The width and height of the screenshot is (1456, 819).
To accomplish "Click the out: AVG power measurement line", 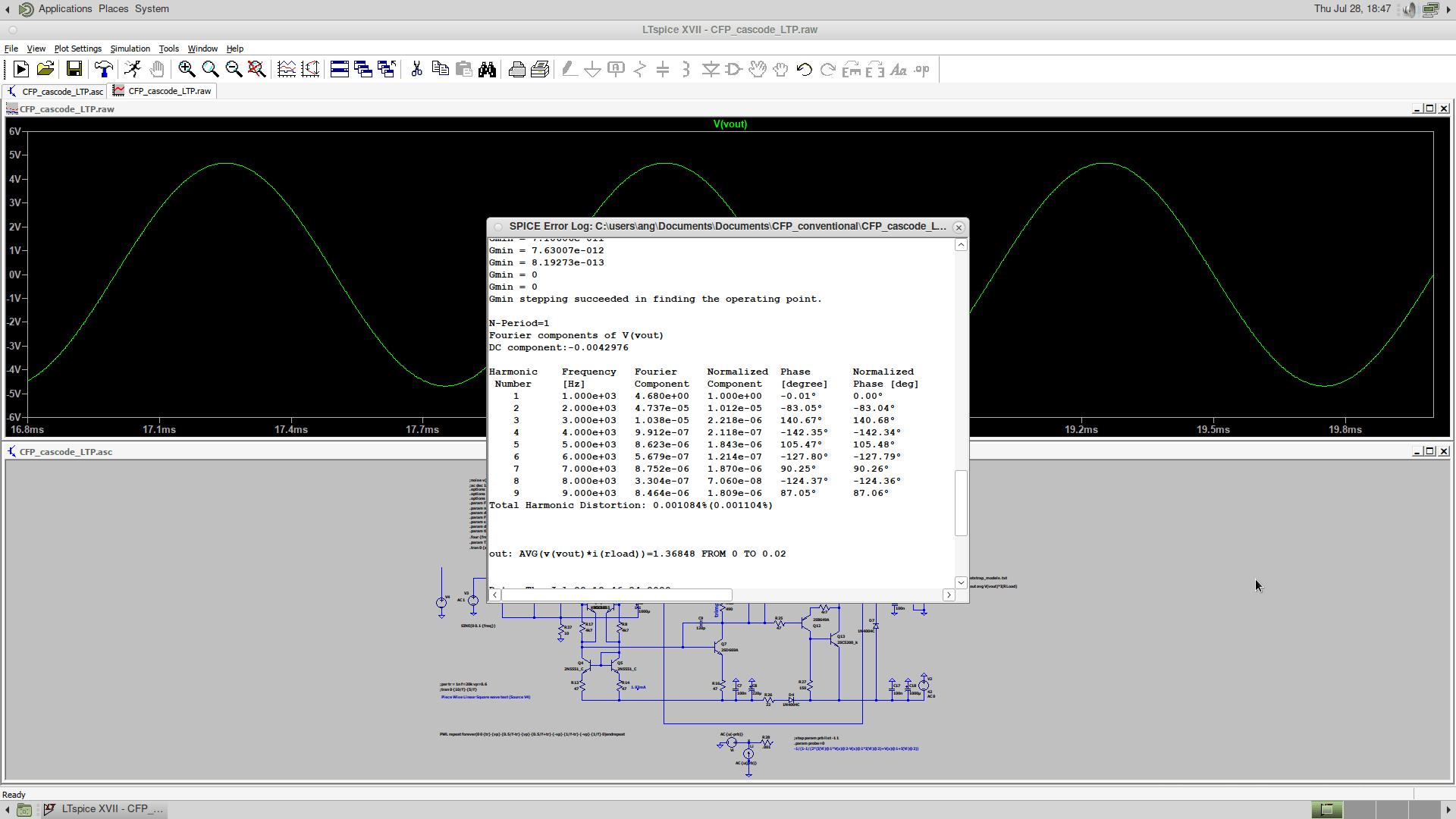I will click(638, 554).
